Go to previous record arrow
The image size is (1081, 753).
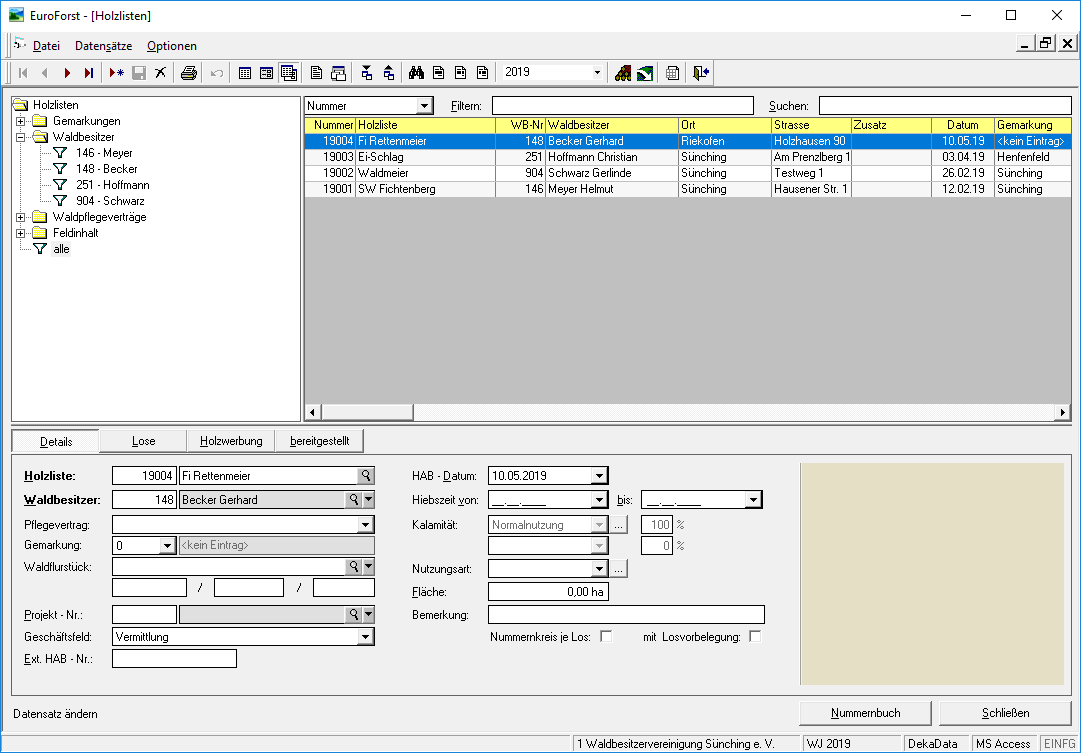point(45,72)
